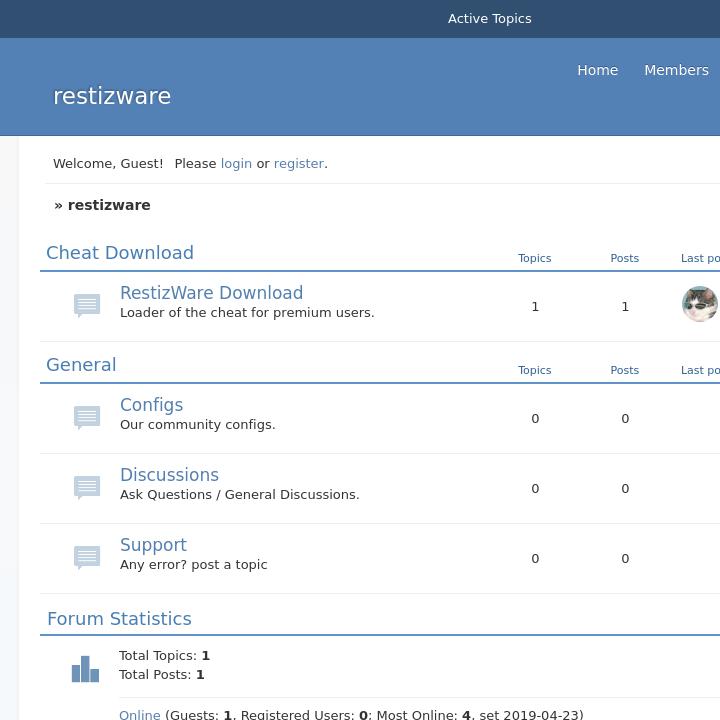Click the Discussions forum speech icon
Image resolution: width=720 pixels, height=720 pixels.
click(87, 487)
